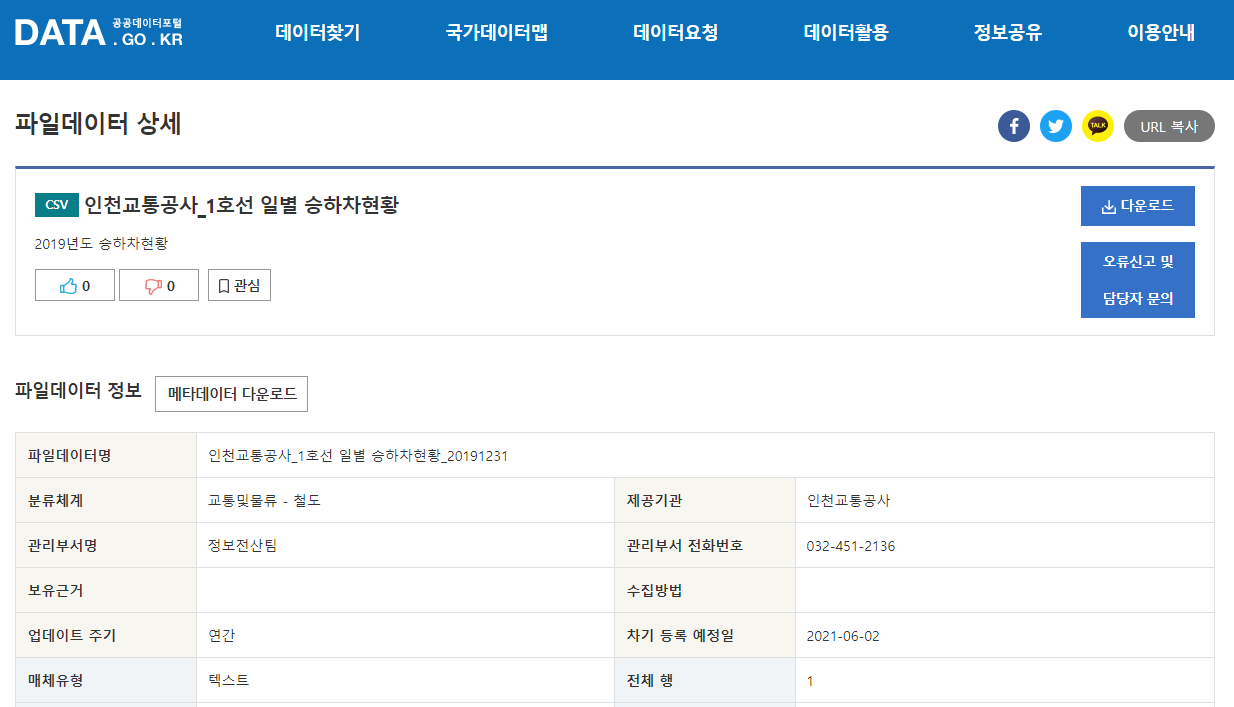Select provider value 인천교통공사
This screenshot has width=1234, height=707.
[848, 501]
